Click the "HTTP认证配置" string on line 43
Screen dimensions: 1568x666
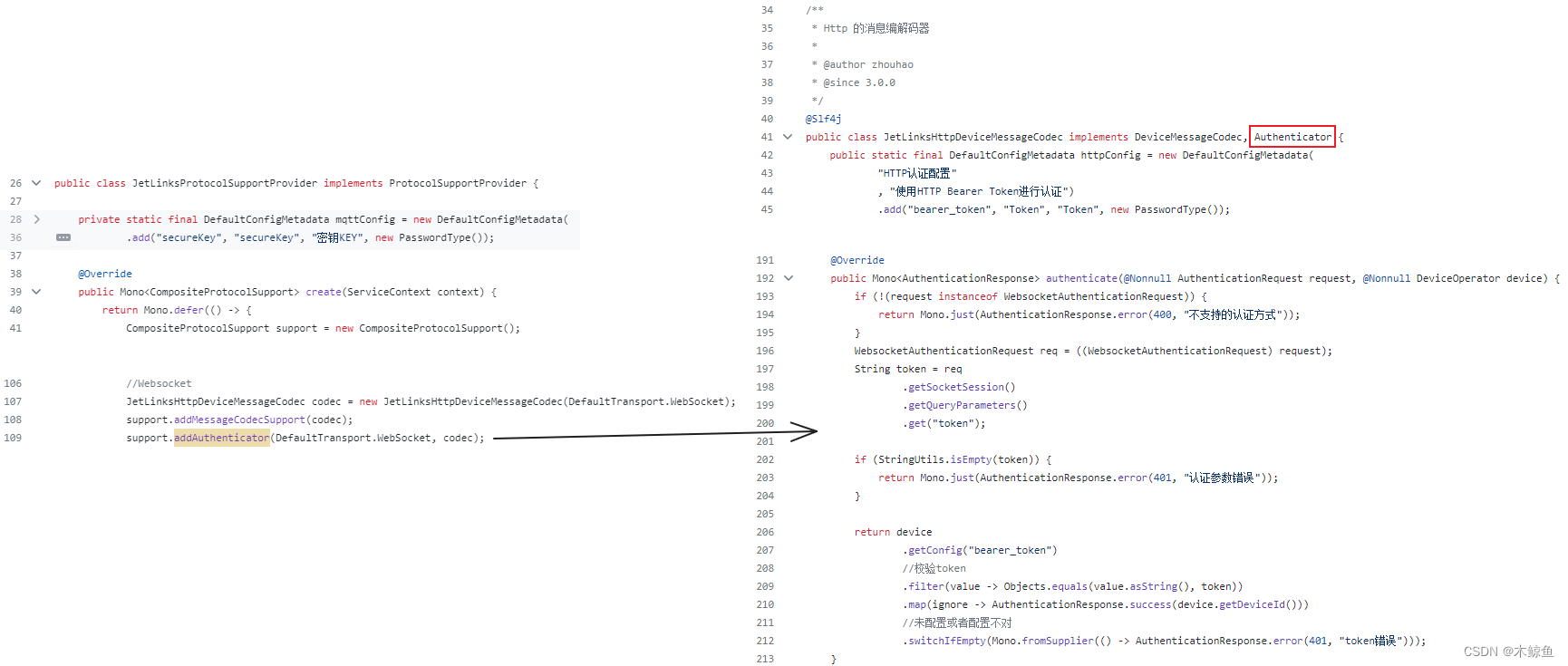click(917, 173)
